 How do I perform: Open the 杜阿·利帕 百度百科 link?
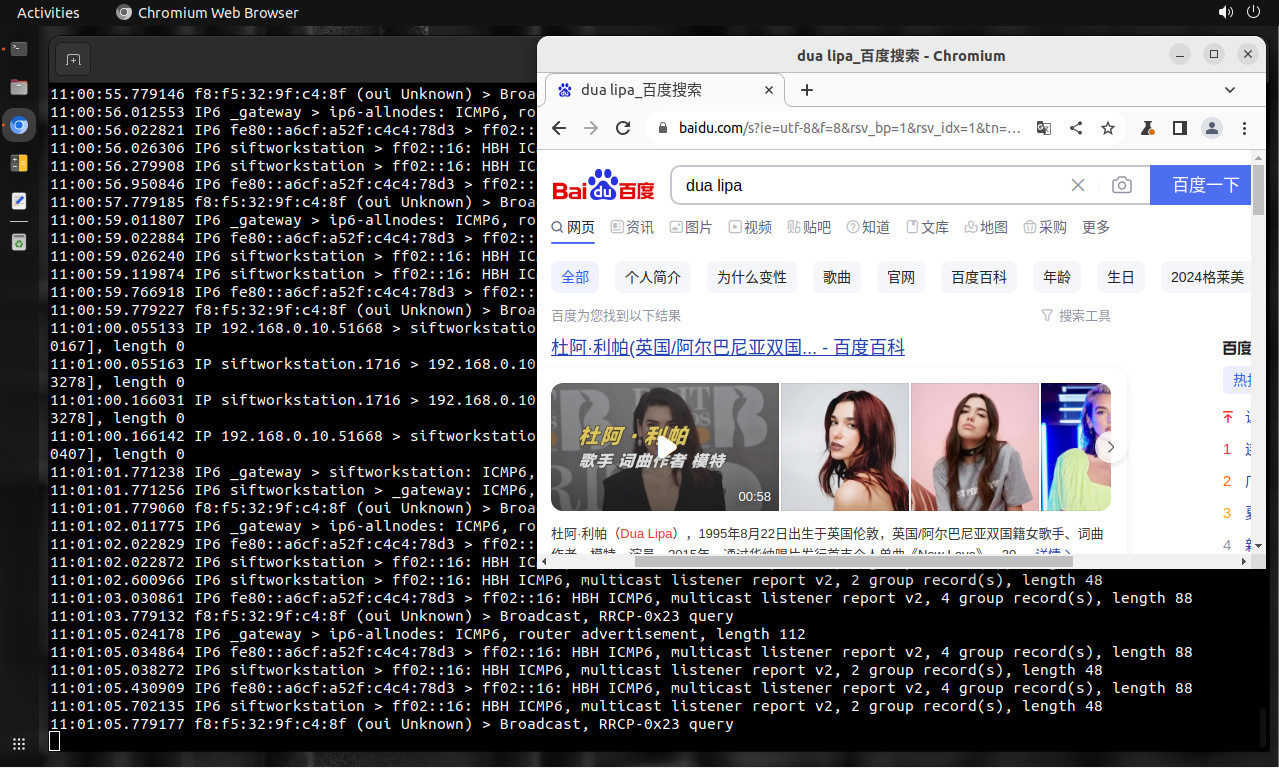tap(727, 348)
